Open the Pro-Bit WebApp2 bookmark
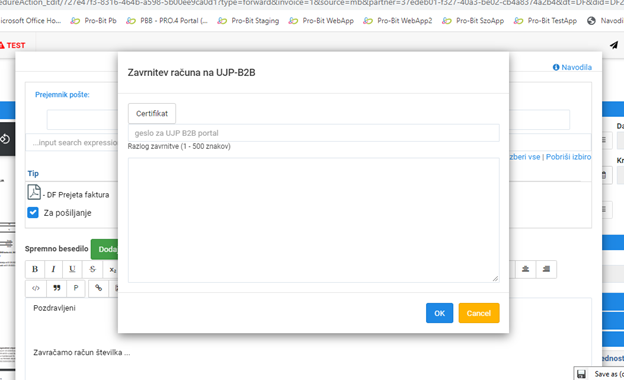This screenshot has width=624, height=380. [x=398, y=20]
